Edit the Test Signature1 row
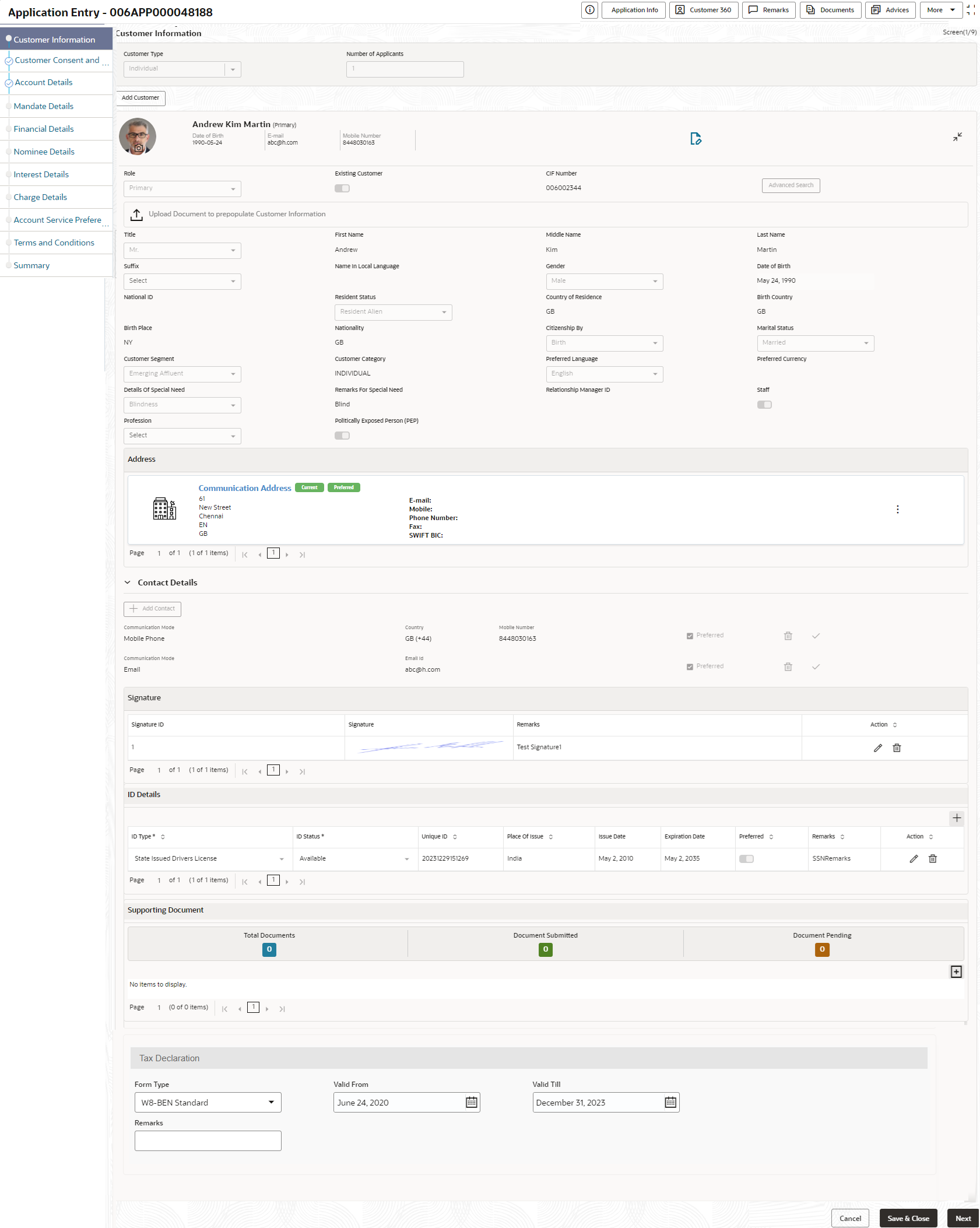This screenshot has width=980, height=1228. point(878,748)
